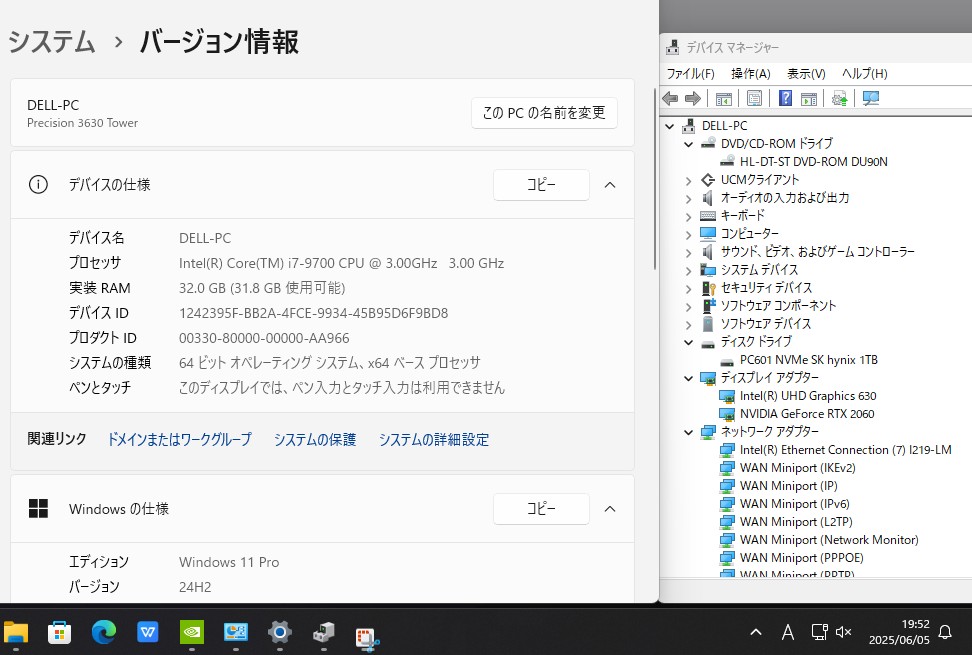Copy device specs with the デバイスの仕様 コピー button
The height and width of the screenshot is (655, 972).
pyautogui.click(x=541, y=185)
